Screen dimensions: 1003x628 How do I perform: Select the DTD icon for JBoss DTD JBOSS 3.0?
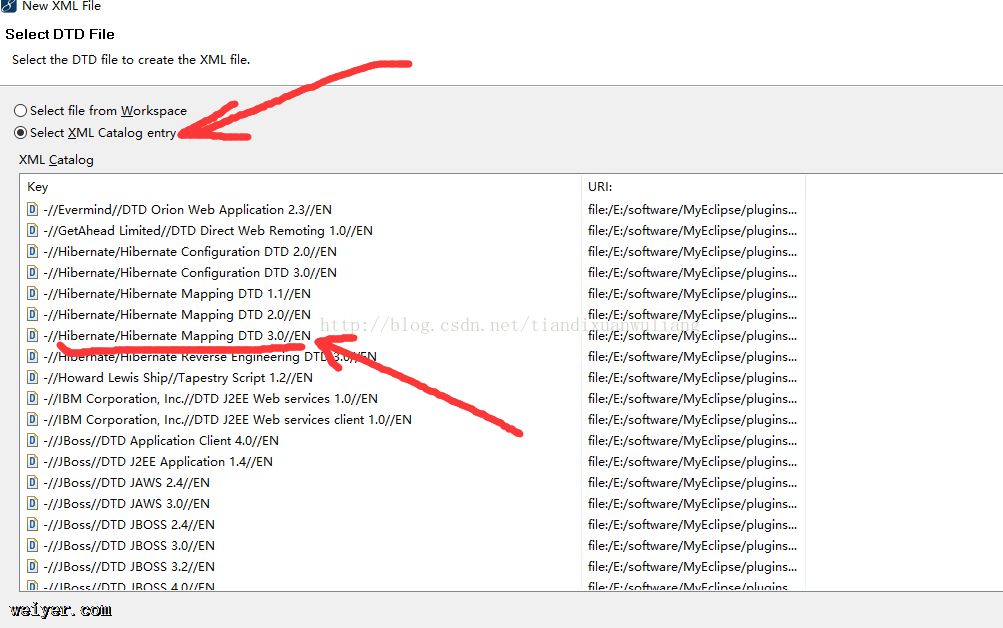(x=33, y=546)
